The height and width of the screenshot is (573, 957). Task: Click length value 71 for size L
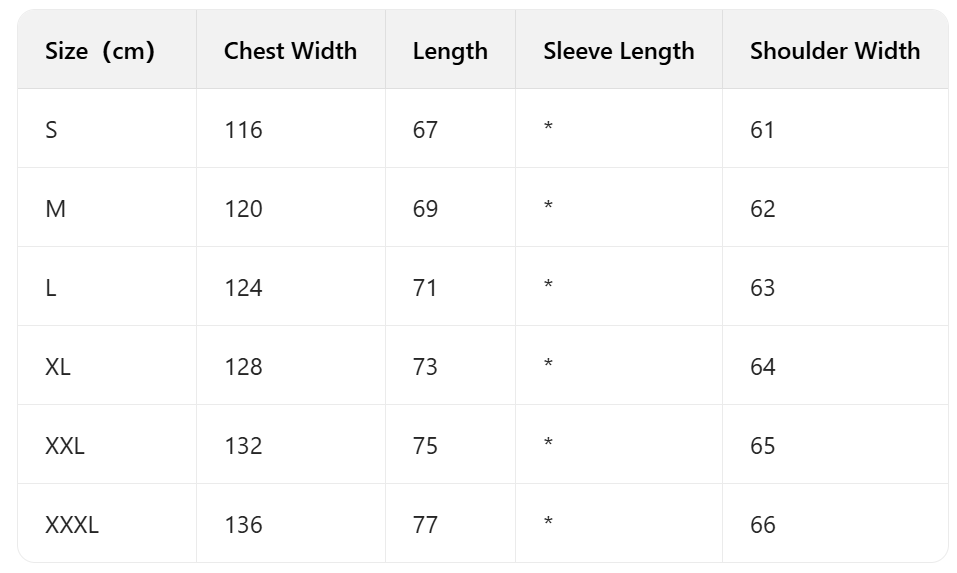pyautogui.click(x=425, y=288)
